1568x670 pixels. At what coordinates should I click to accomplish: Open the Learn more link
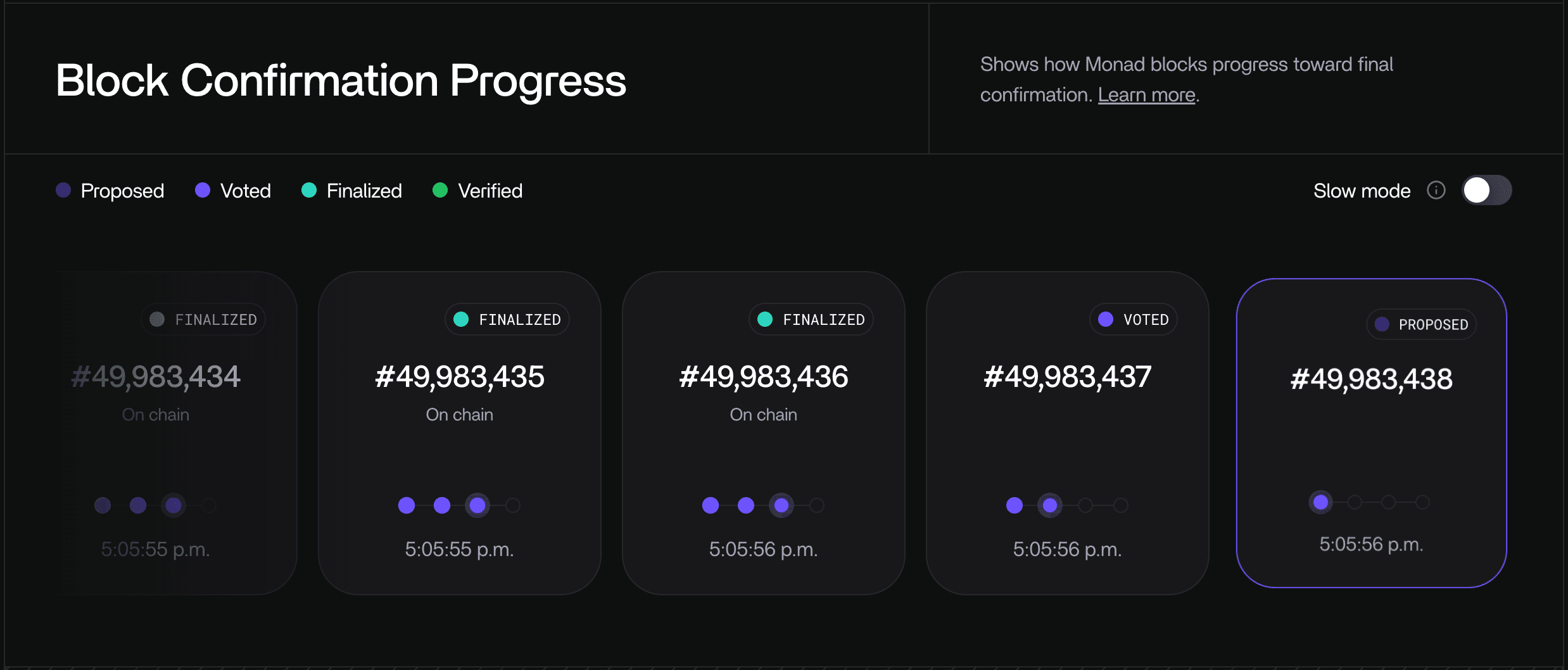coord(1146,95)
